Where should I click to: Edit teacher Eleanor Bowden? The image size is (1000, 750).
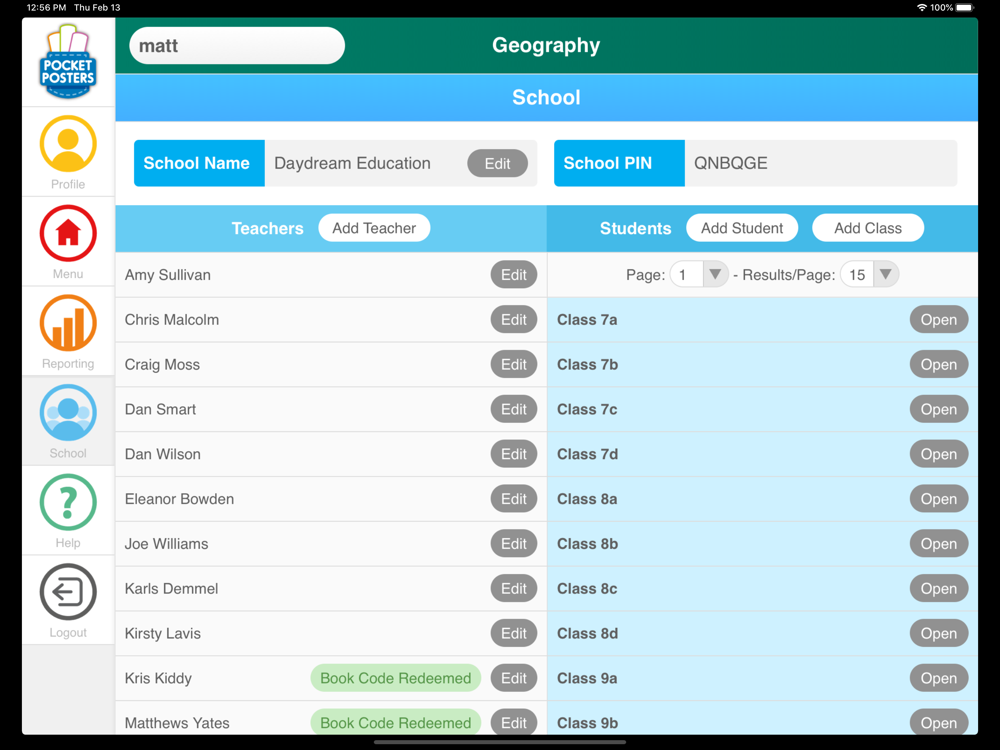click(513, 499)
